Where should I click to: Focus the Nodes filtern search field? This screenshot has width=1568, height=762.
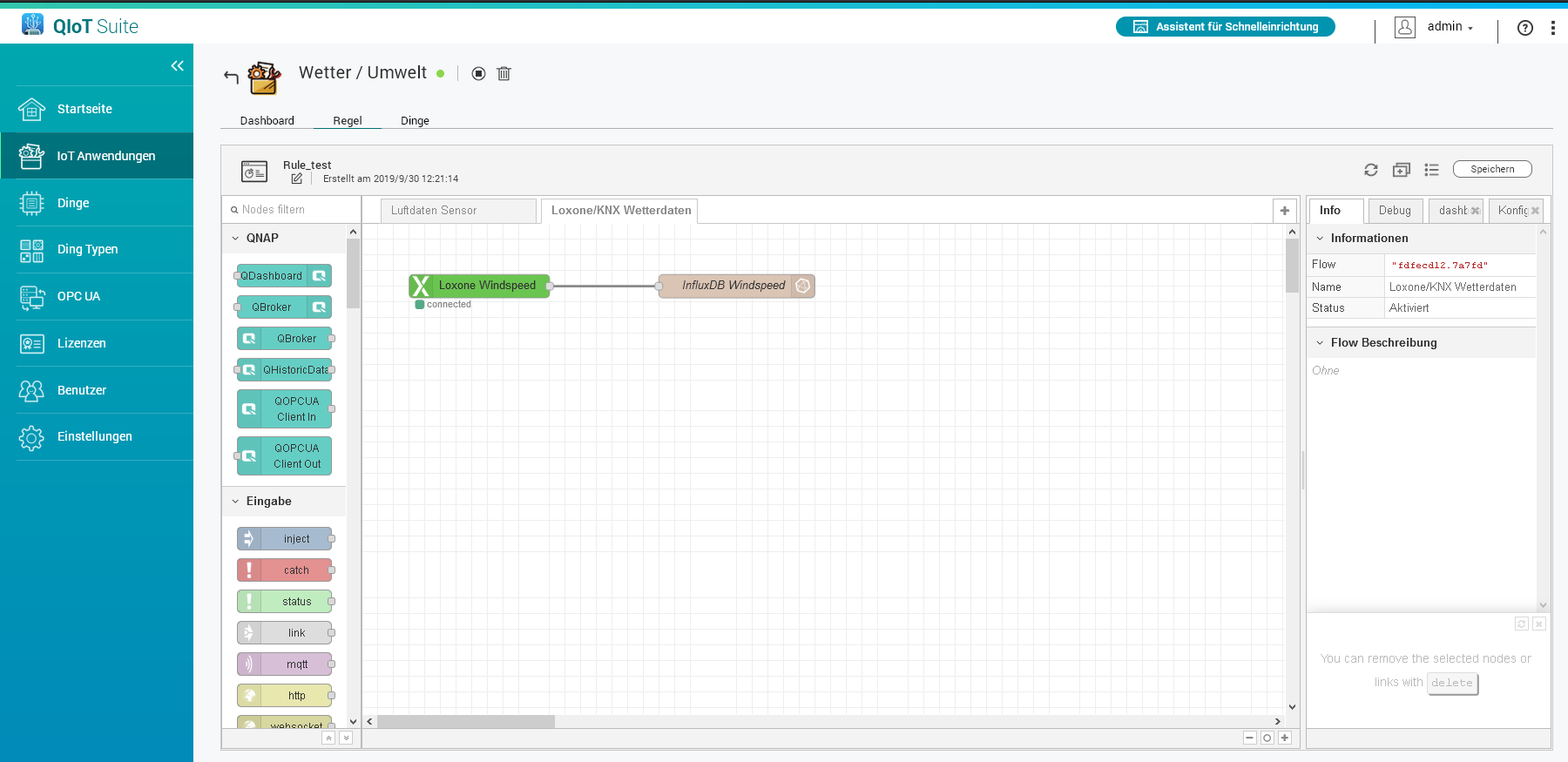pyautogui.click(x=292, y=210)
